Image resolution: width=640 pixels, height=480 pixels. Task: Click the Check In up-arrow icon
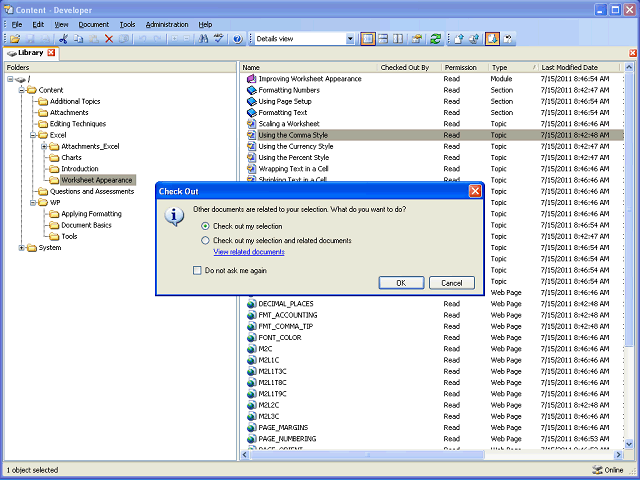pos(459,39)
